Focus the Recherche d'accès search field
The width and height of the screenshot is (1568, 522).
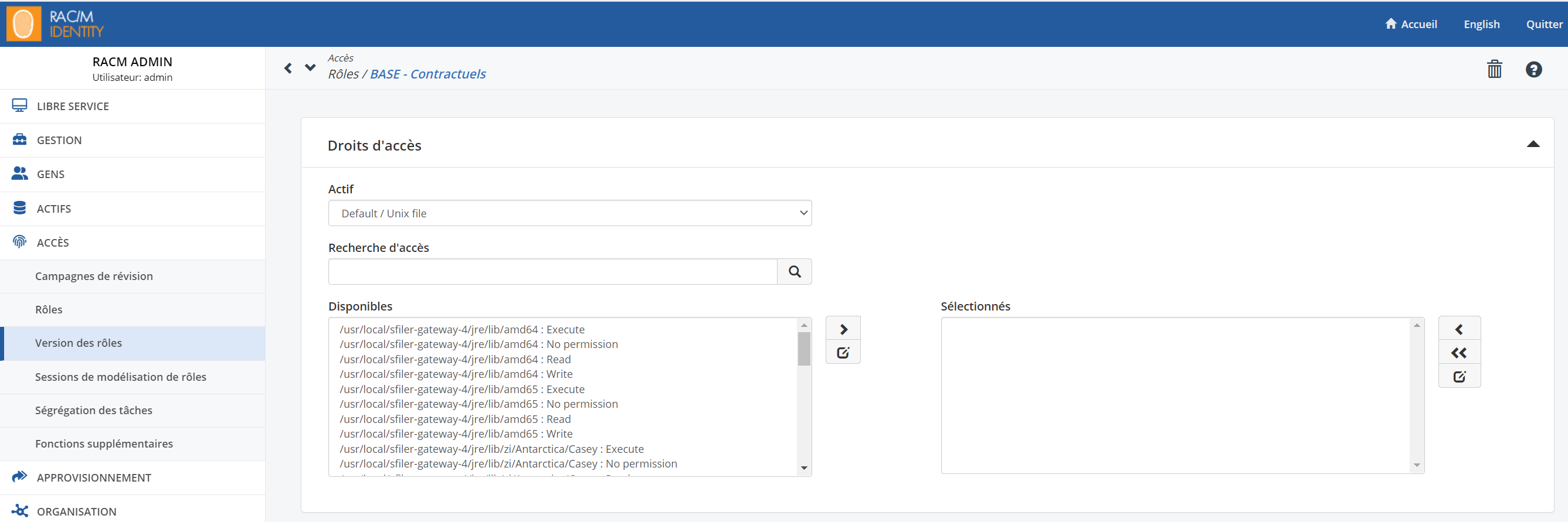pyautogui.click(x=553, y=271)
